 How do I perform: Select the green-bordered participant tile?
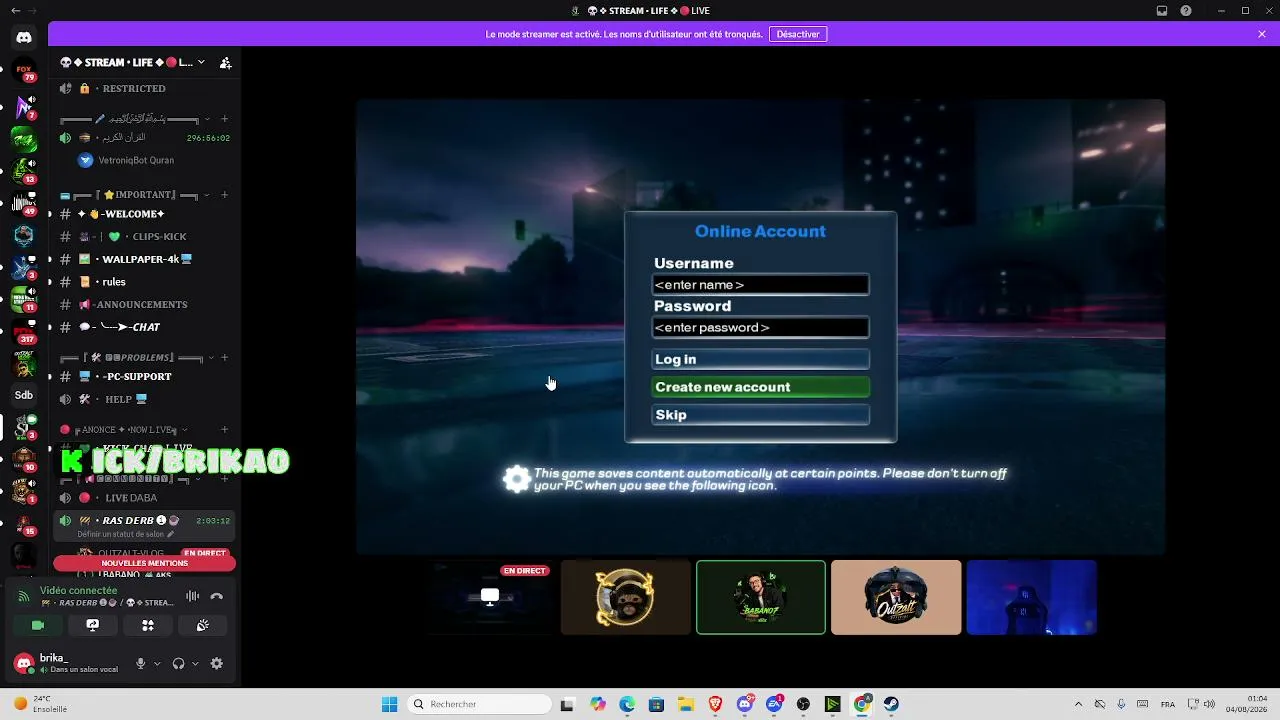pos(761,597)
